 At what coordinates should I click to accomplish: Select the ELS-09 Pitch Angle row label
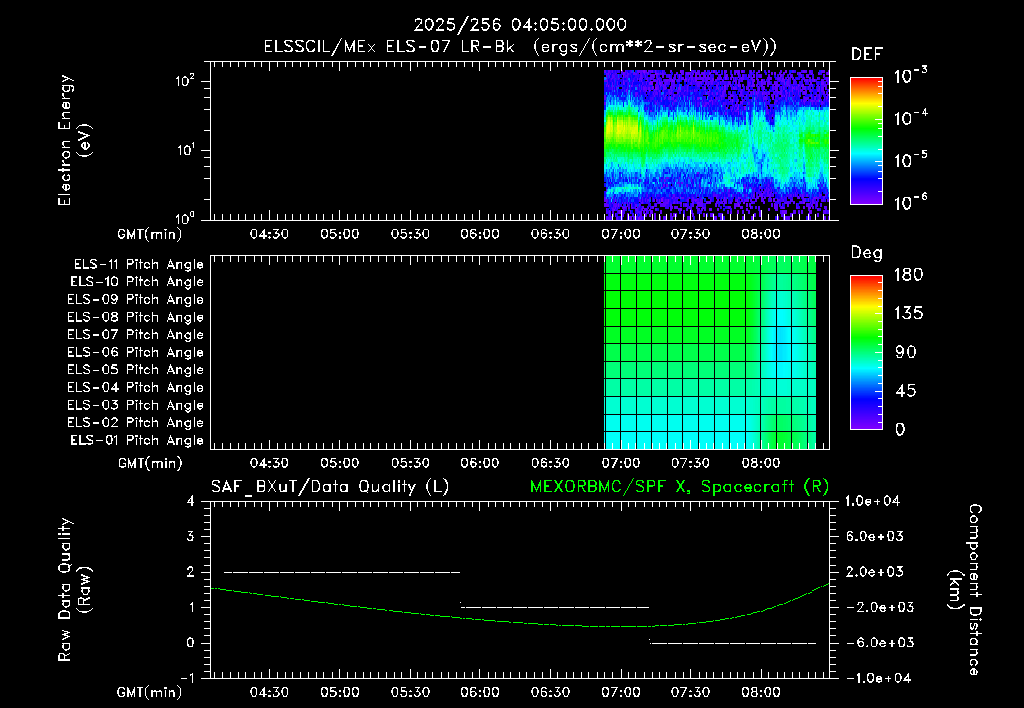[x=136, y=300]
